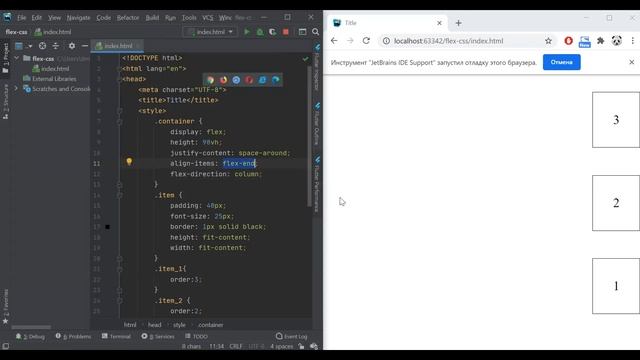Image resolution: width=640 pixels, height=360 pixels.
Task: Click the green inspection checkmark in the editor
Action: (305, 59)
